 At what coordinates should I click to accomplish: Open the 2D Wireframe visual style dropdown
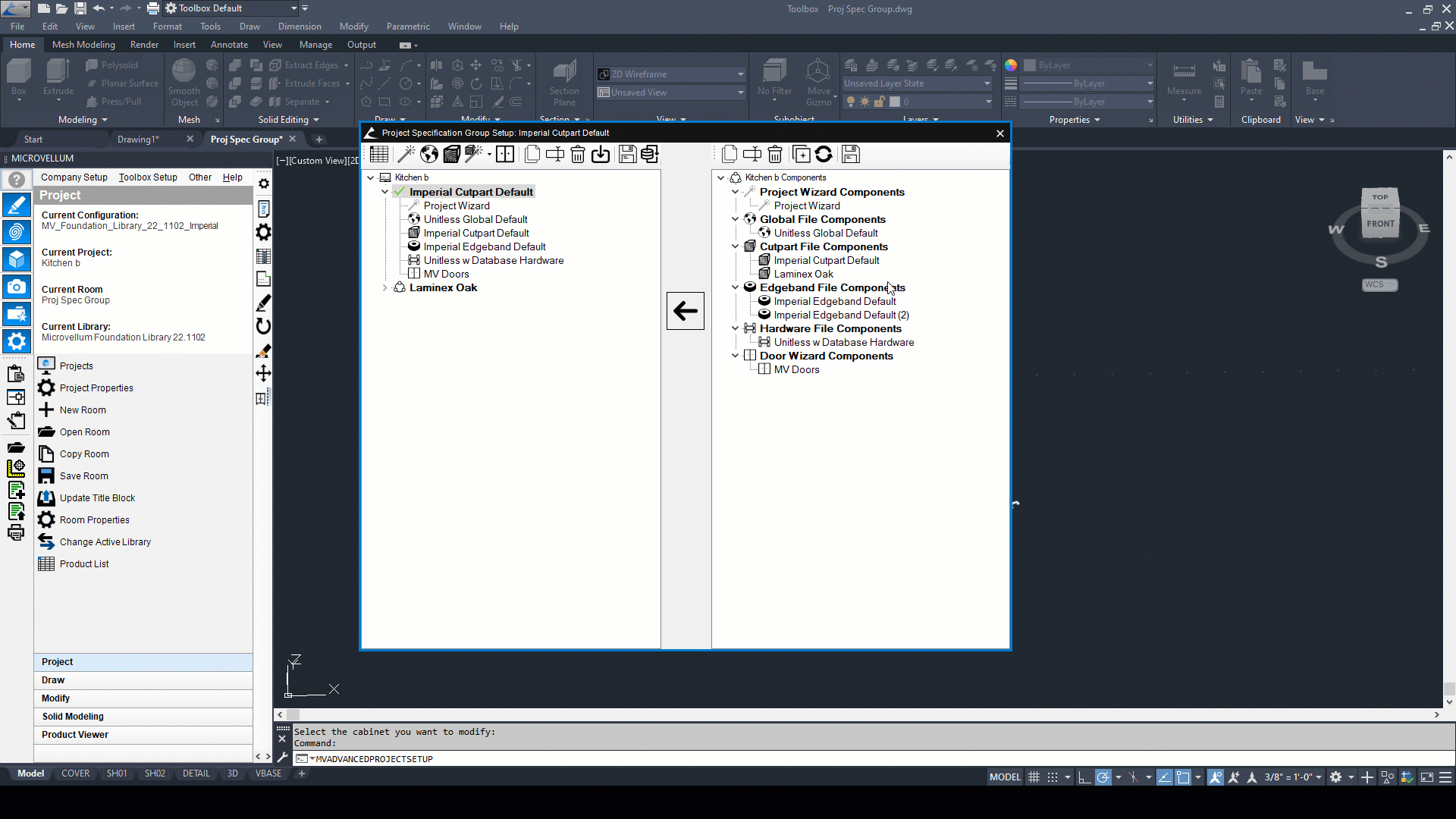click(740, 74)
